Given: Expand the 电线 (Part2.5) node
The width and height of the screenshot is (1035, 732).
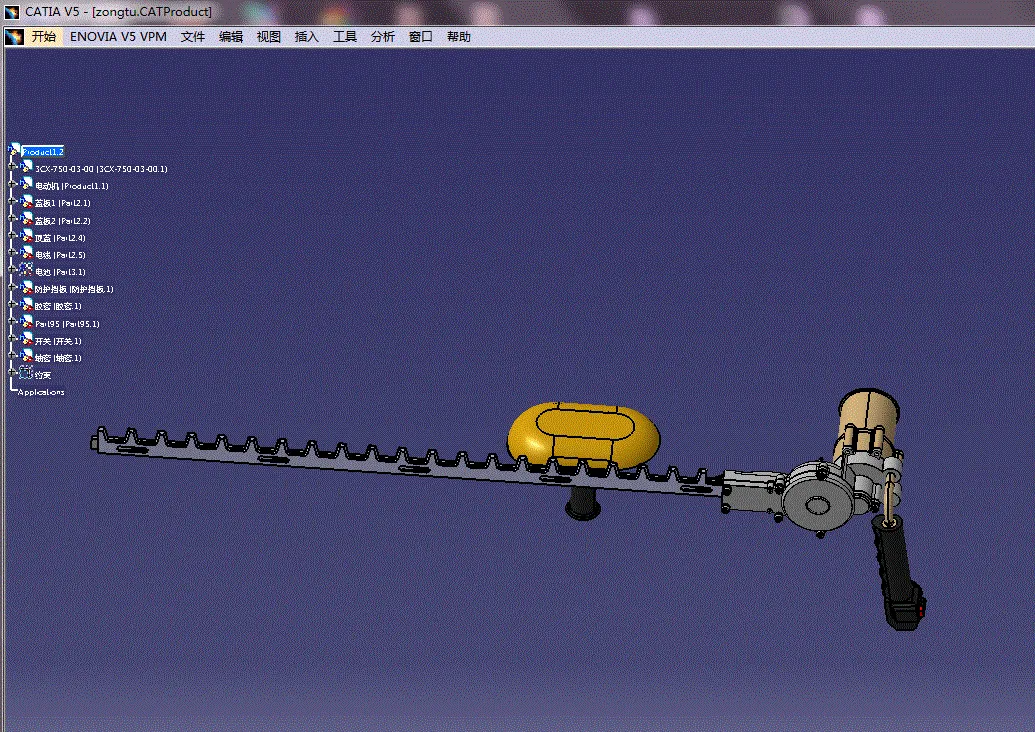Looking at the screenshot, I should 12,252.
